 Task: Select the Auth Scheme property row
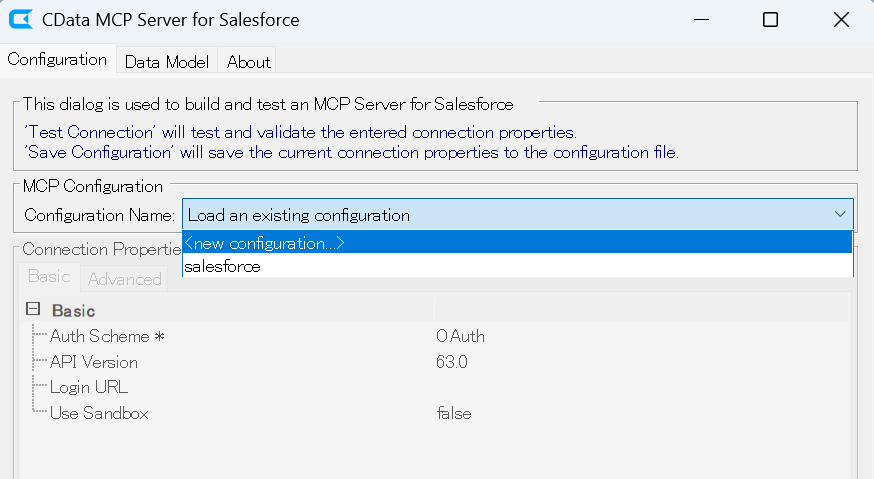click(435, 336)
